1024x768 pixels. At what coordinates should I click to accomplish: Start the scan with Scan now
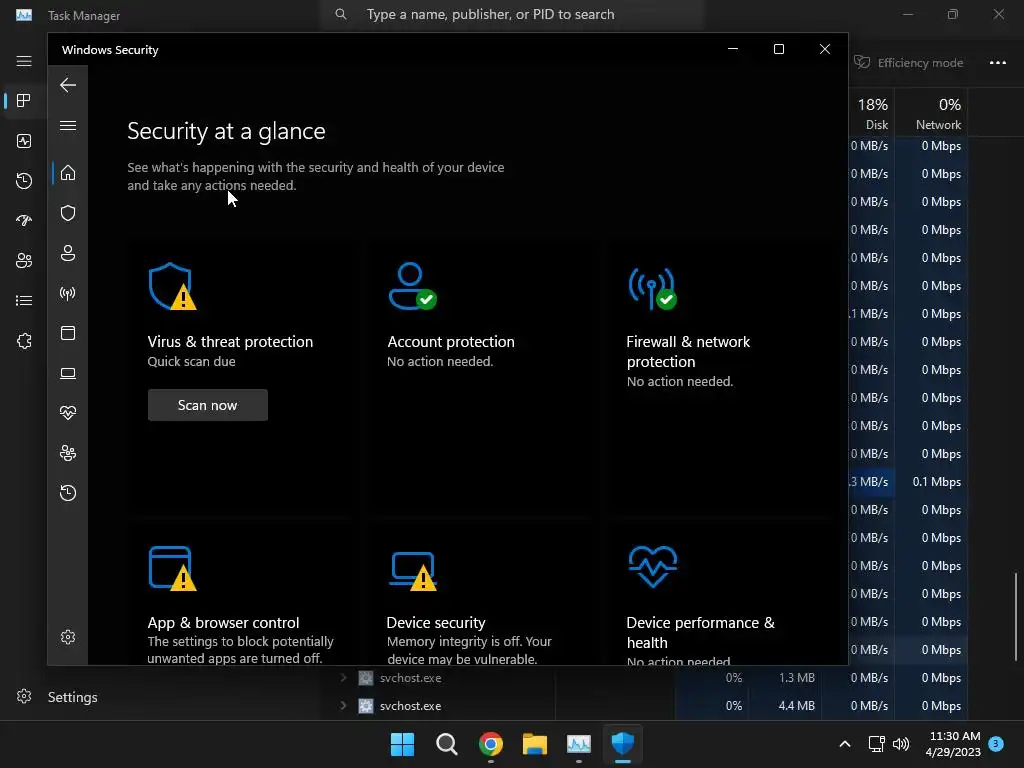208,405
